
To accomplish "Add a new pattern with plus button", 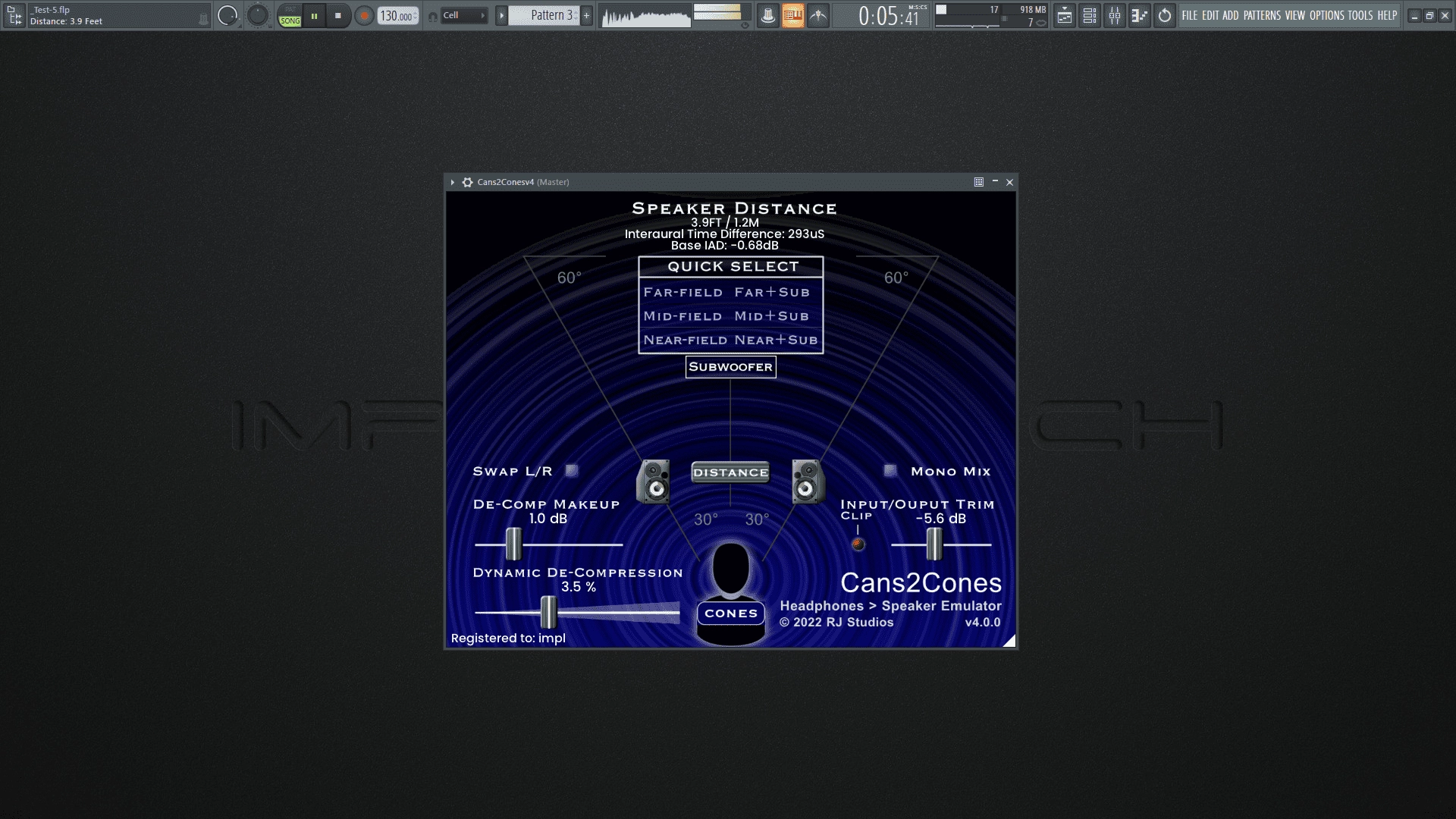I will 586,15.
